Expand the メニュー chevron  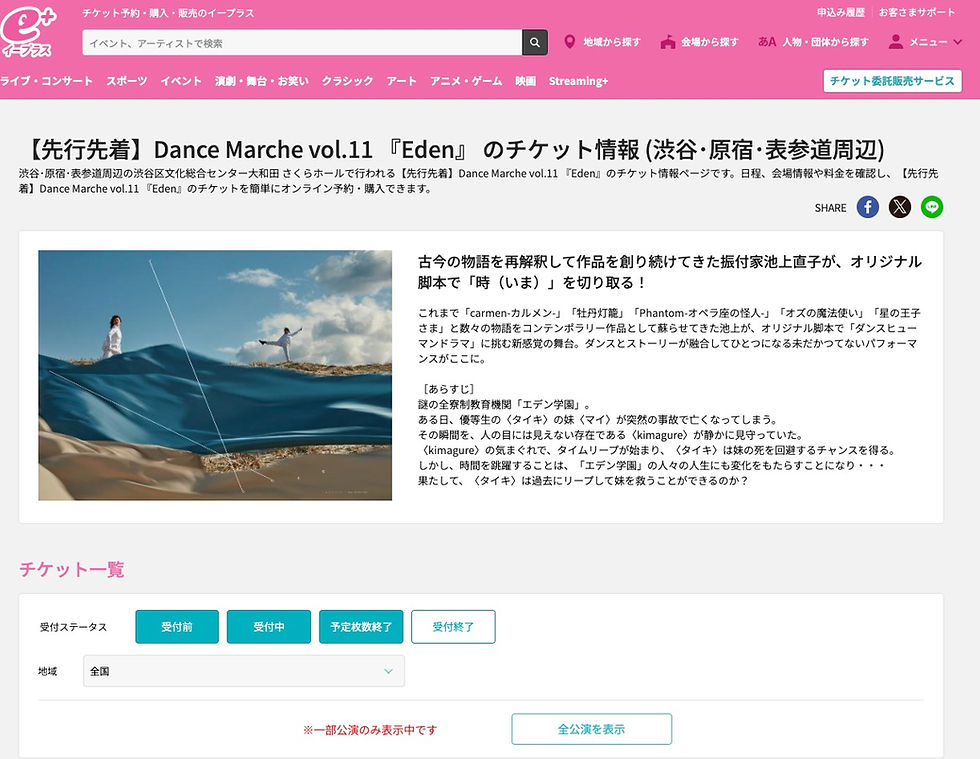tap(958, 42)
